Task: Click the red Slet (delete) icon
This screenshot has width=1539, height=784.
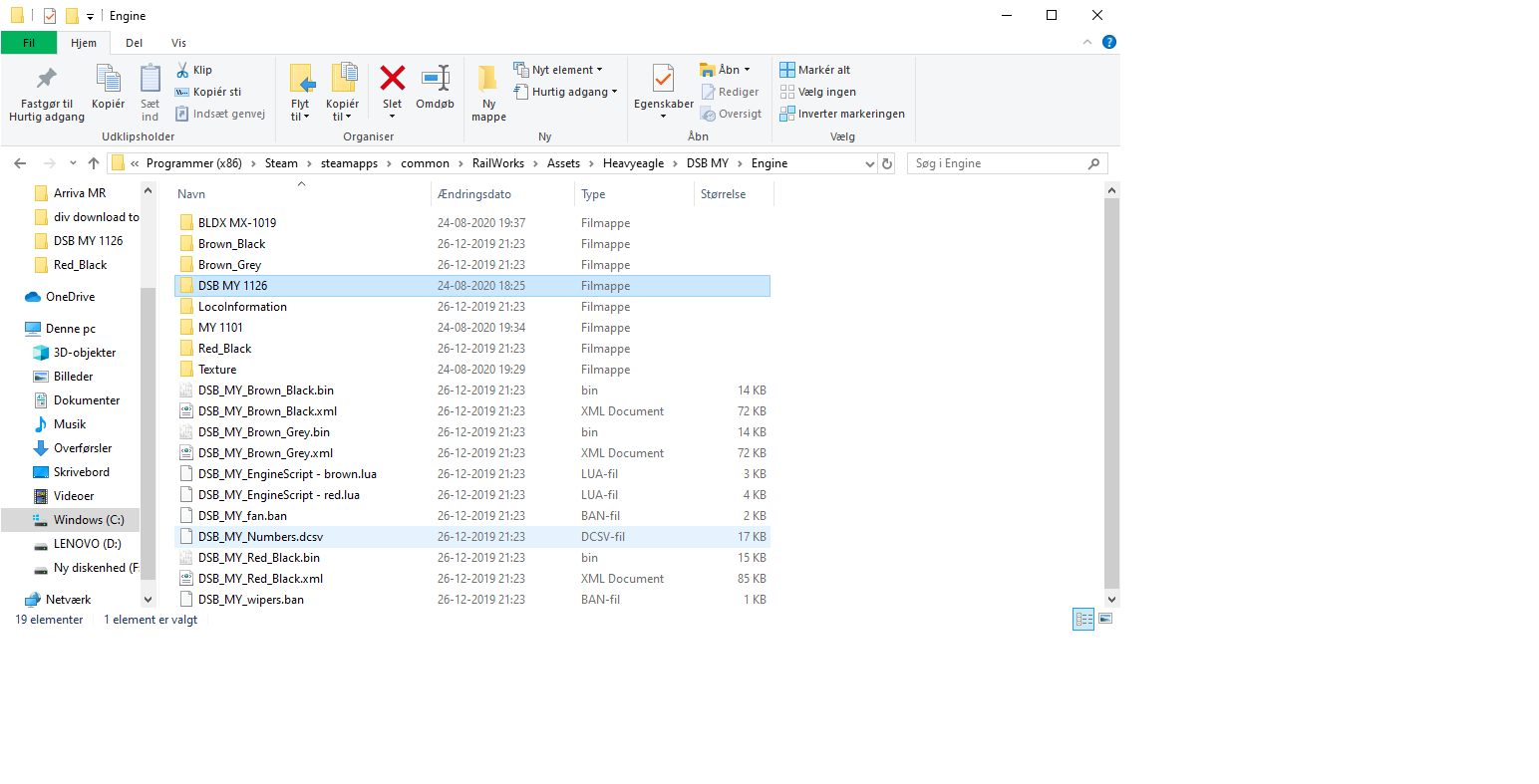Action: point(392,80)
